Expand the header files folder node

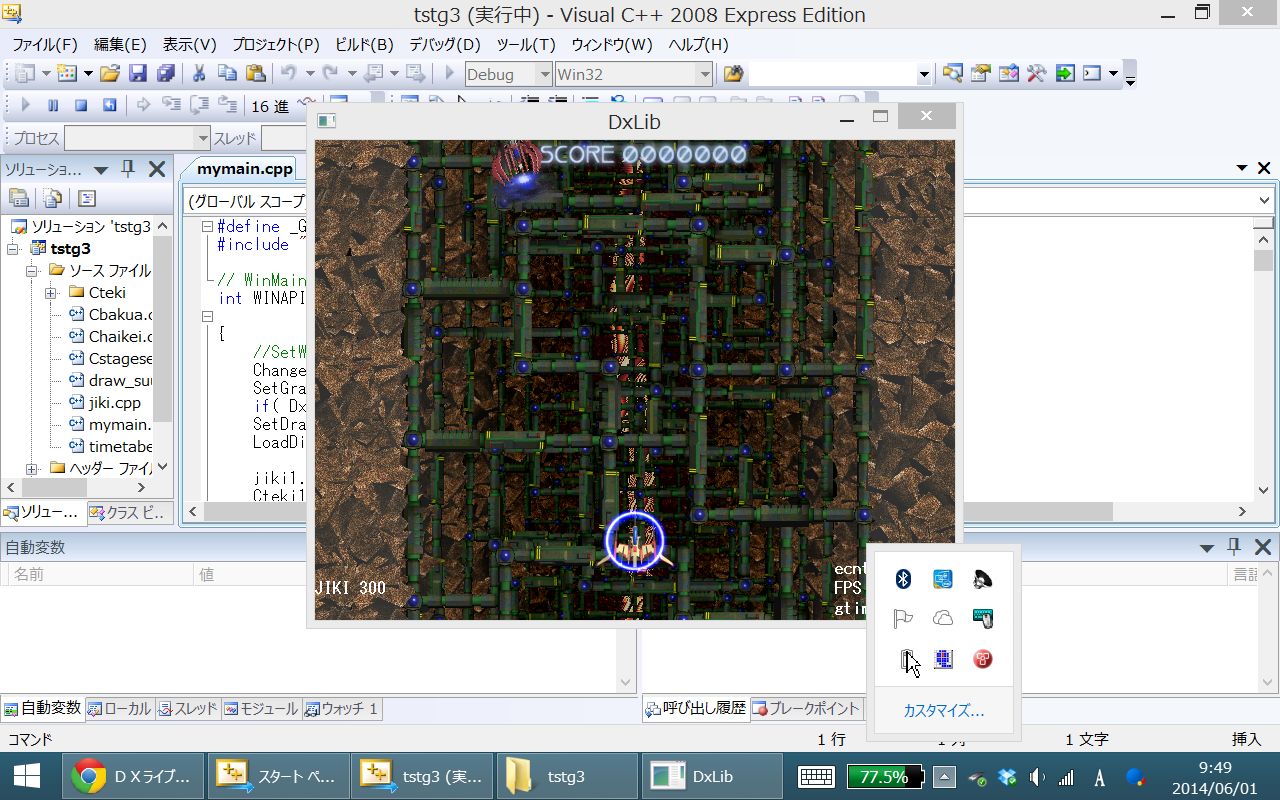[x=32, y=468]
